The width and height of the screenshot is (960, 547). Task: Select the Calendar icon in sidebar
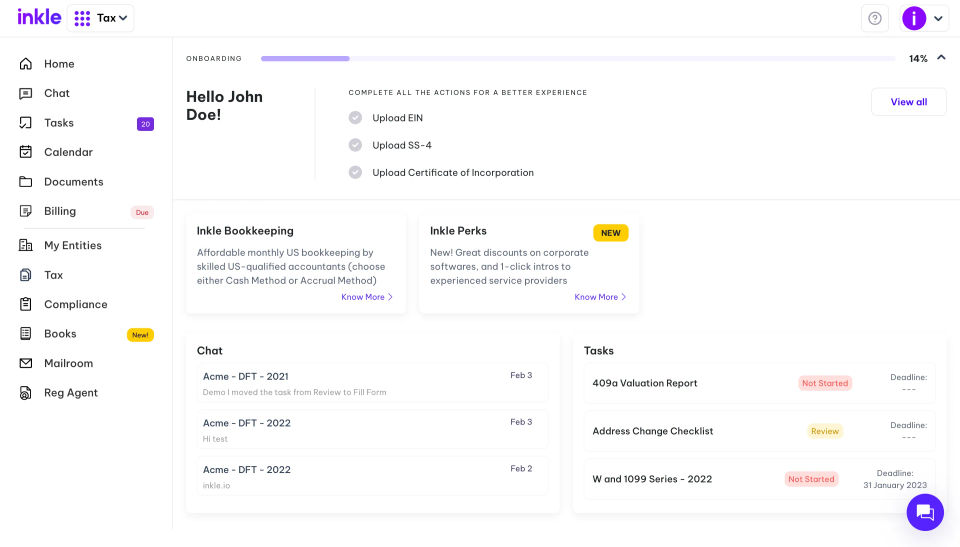point(26,152)
